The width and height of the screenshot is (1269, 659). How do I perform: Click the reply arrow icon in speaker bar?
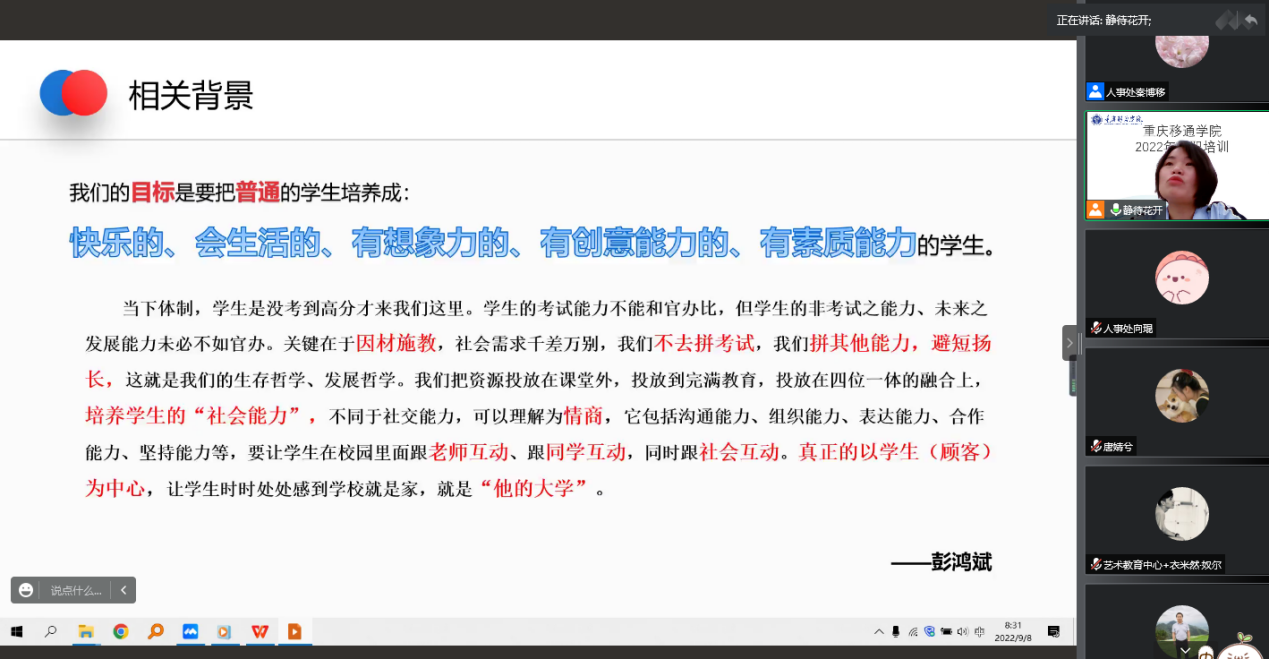point(1250,20)
